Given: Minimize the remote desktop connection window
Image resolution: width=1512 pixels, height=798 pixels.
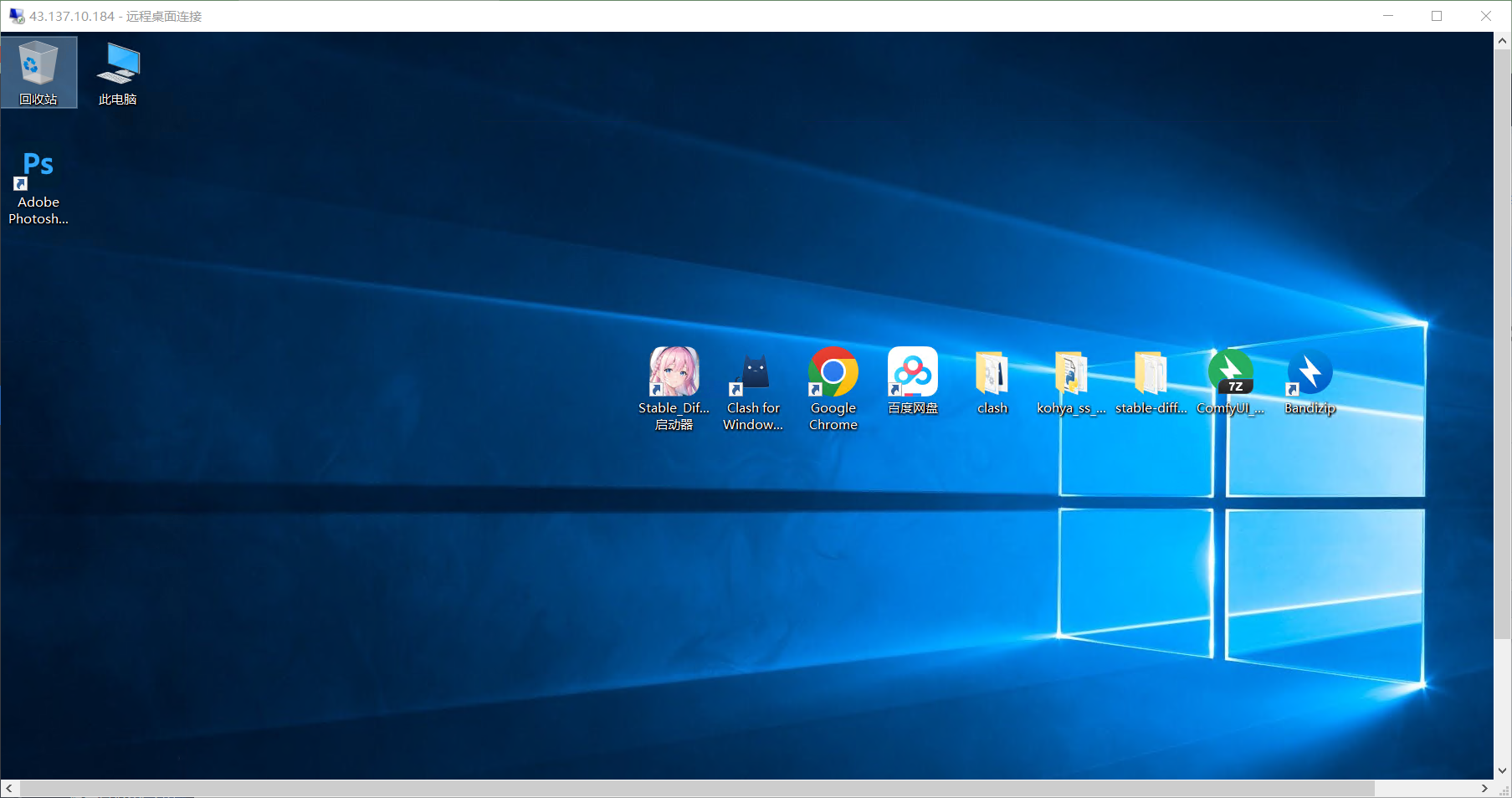Looking at the screenshot, I should (x=1388, y=16).
